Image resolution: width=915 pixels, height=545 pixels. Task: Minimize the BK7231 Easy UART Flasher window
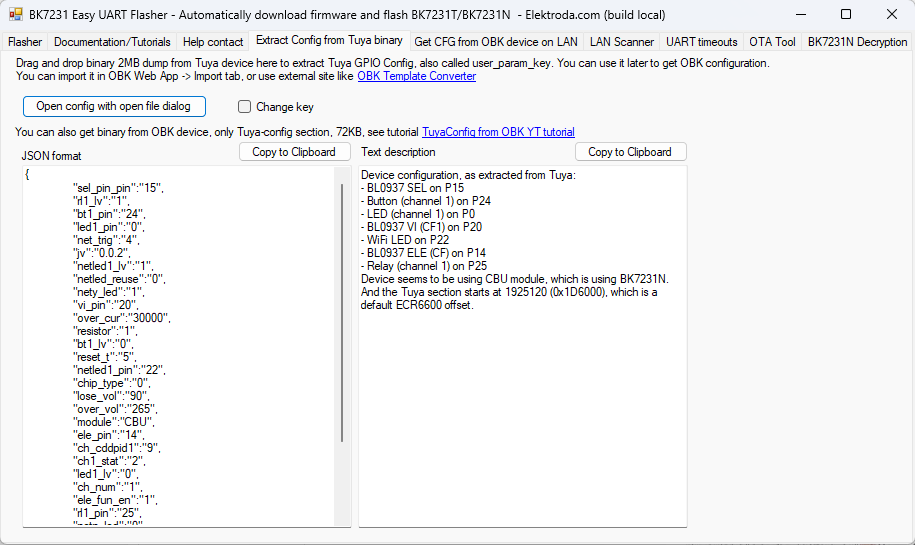coord(801,15)
